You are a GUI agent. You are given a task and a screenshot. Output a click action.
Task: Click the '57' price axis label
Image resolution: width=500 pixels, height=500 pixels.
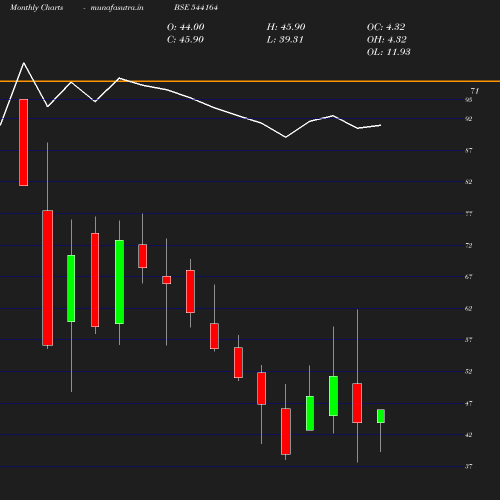(x=469, y=340)
